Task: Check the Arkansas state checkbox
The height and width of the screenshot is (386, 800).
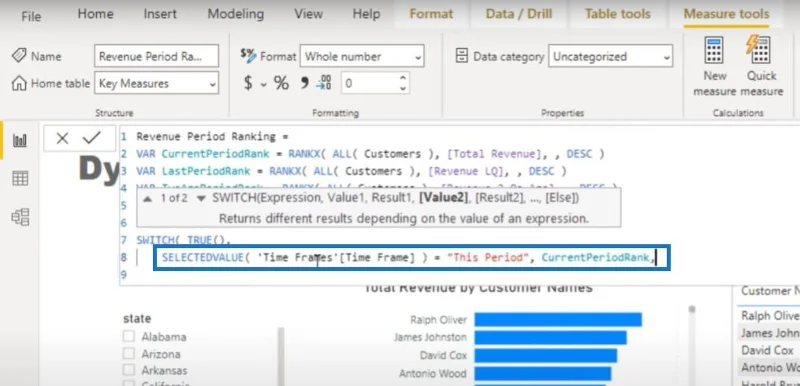Action: (129, 370)
